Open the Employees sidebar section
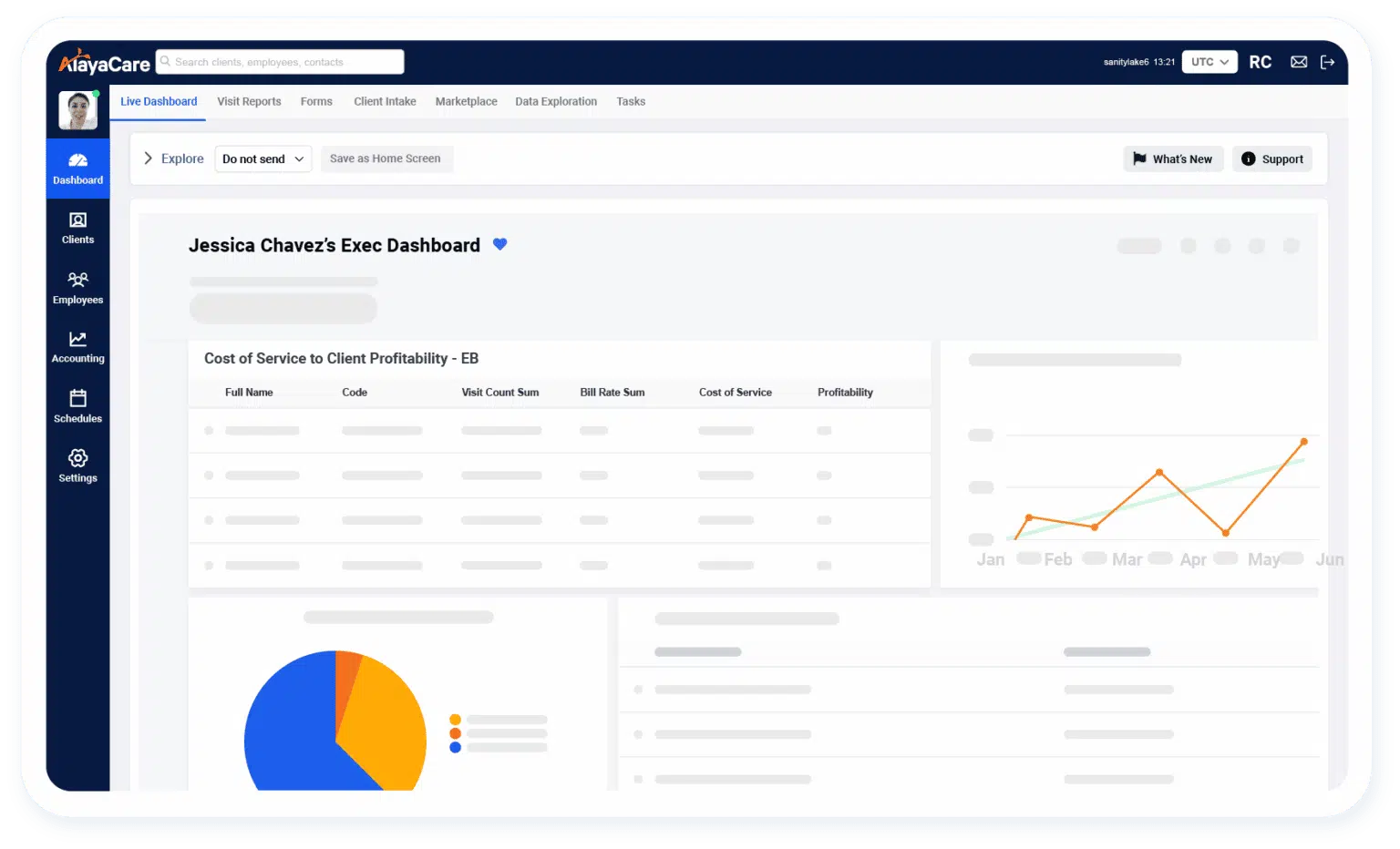Screen dimensions: 1400x849 click(77, 280)
